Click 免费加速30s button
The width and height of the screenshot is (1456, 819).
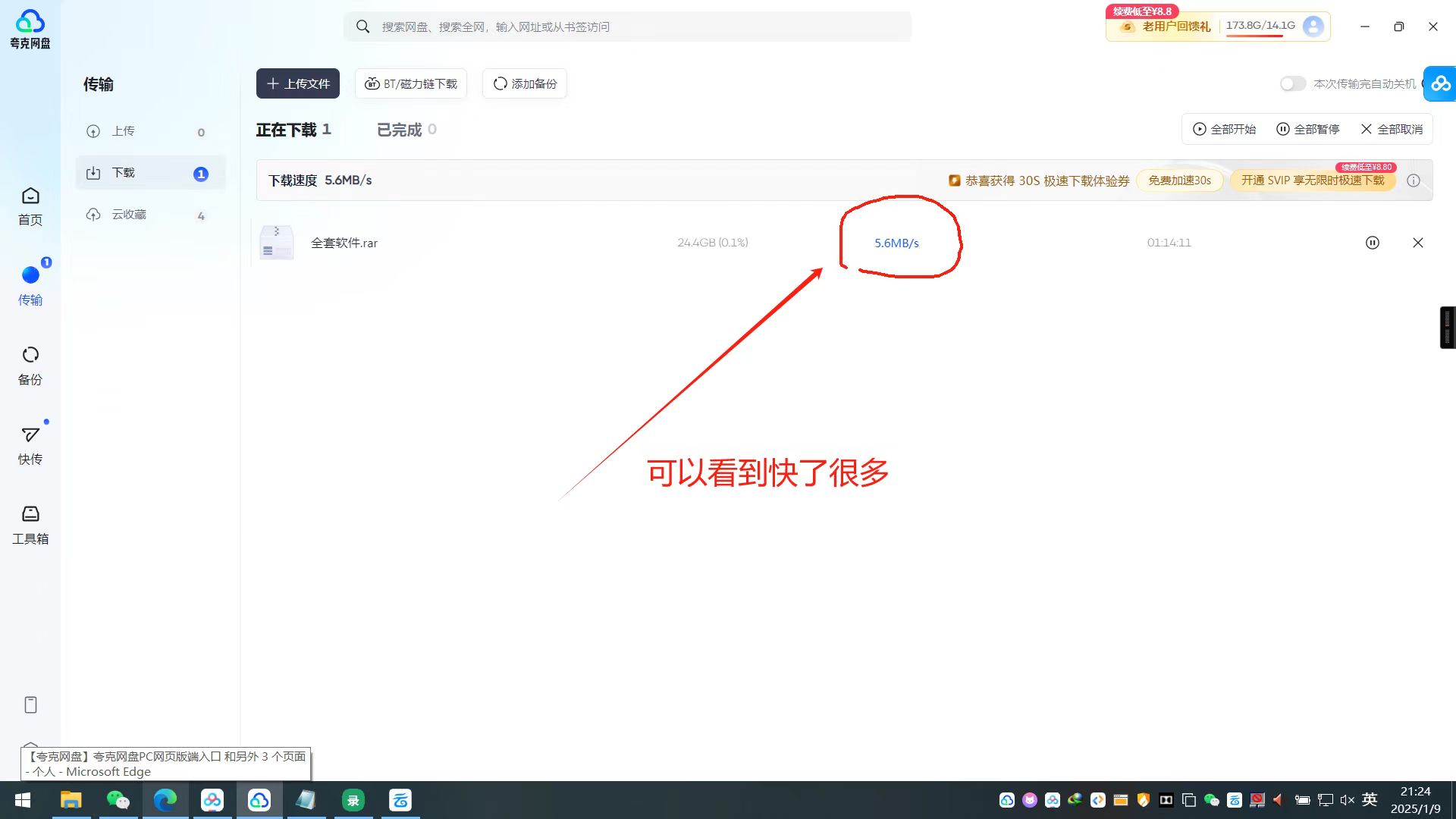(1179, 180)
